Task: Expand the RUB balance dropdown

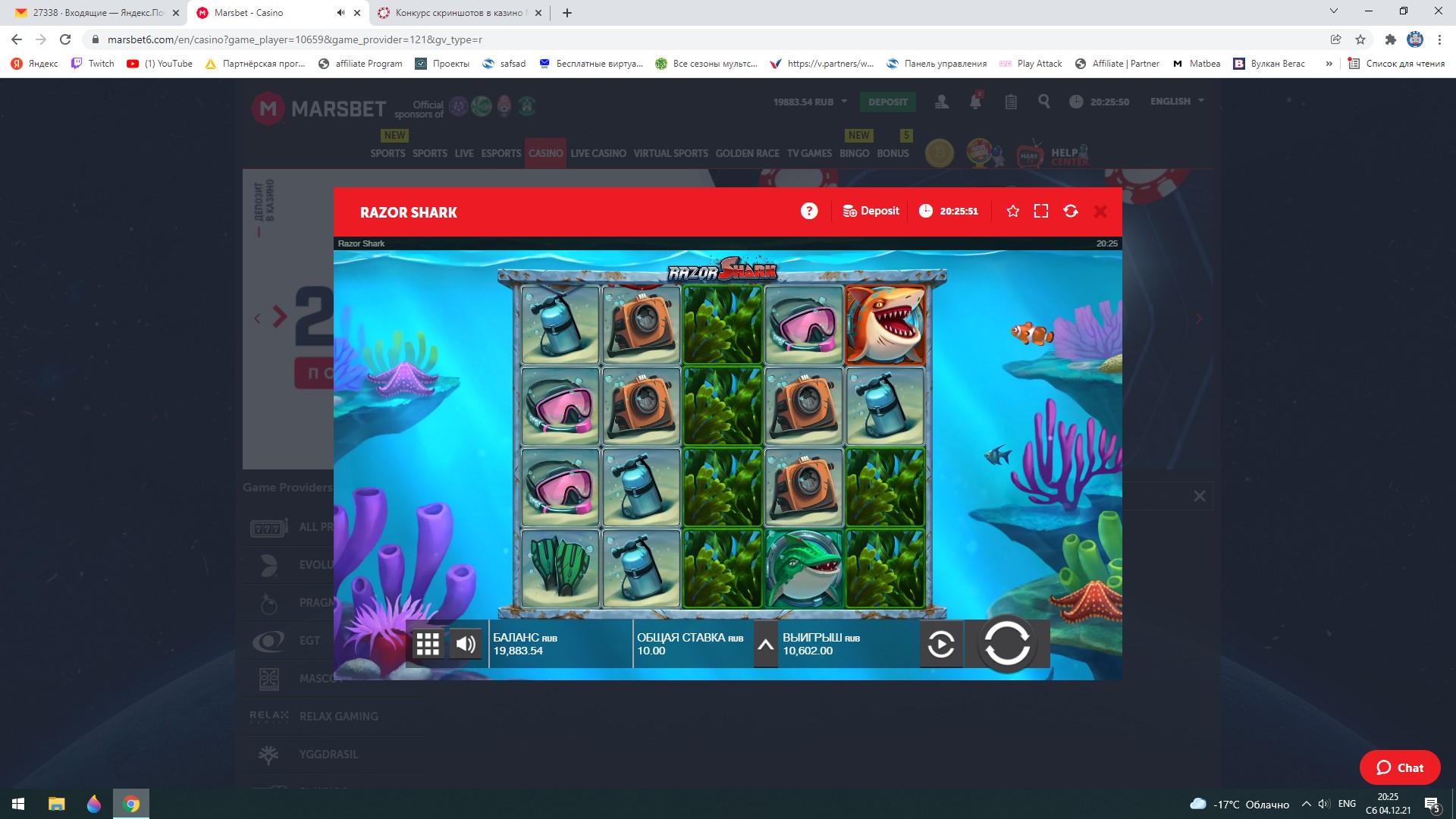Action: coord(844,102)
